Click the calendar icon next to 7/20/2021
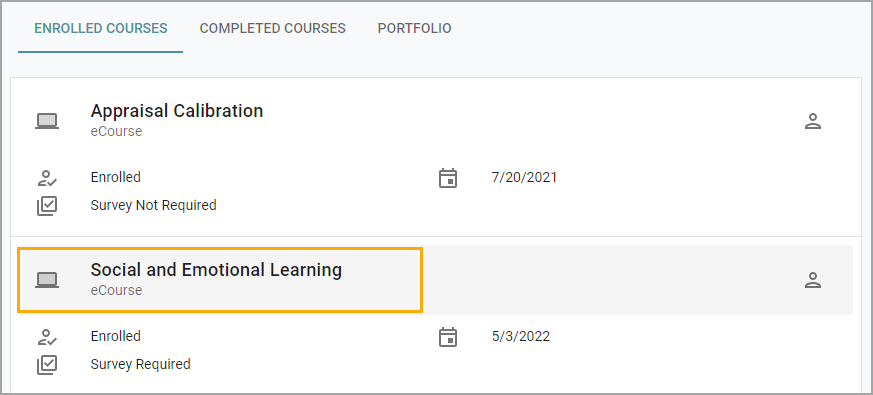This screenshot has height=395, width=873. click(x=448, y=178)
